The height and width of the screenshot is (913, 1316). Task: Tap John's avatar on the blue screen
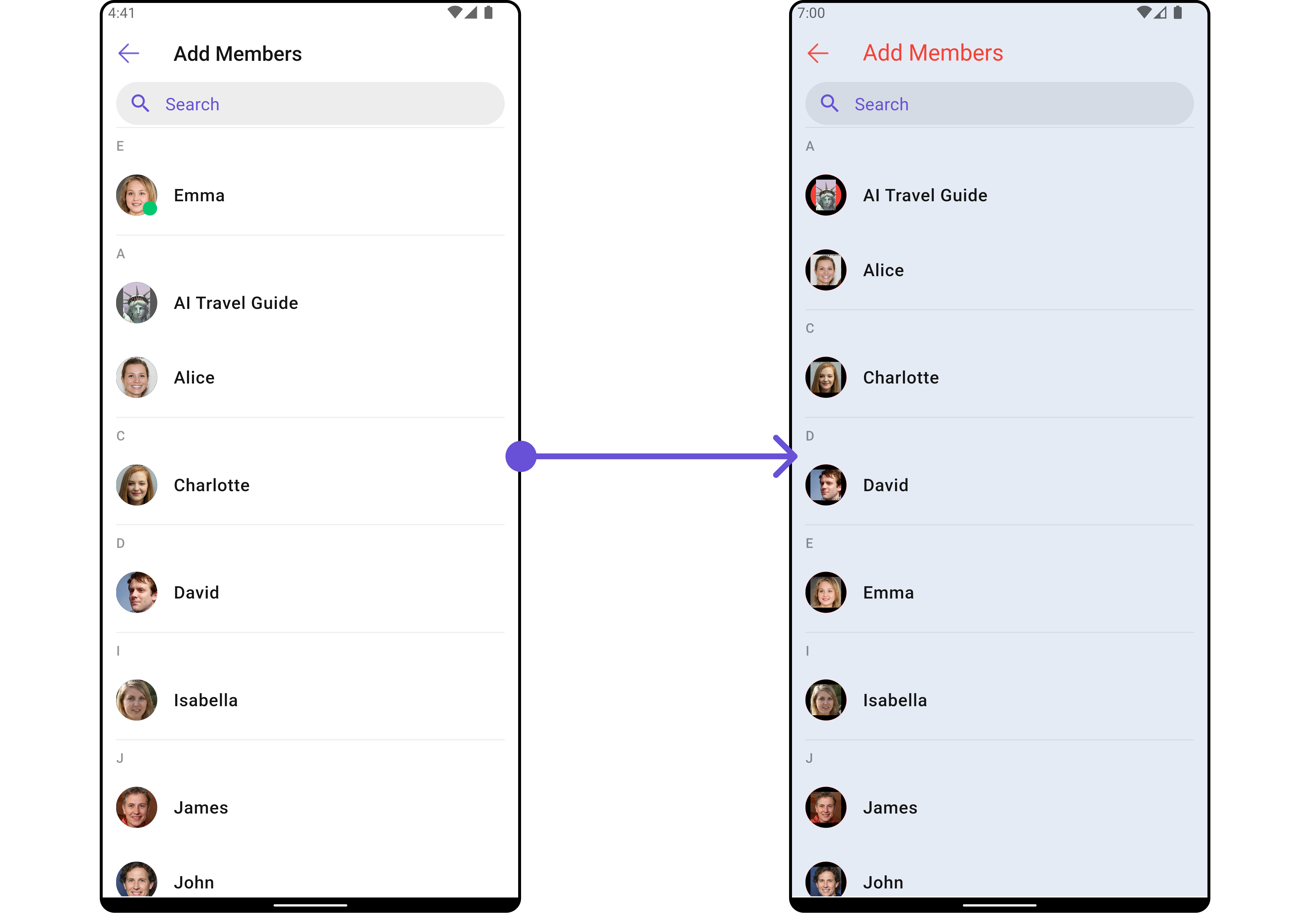[826, 879]
